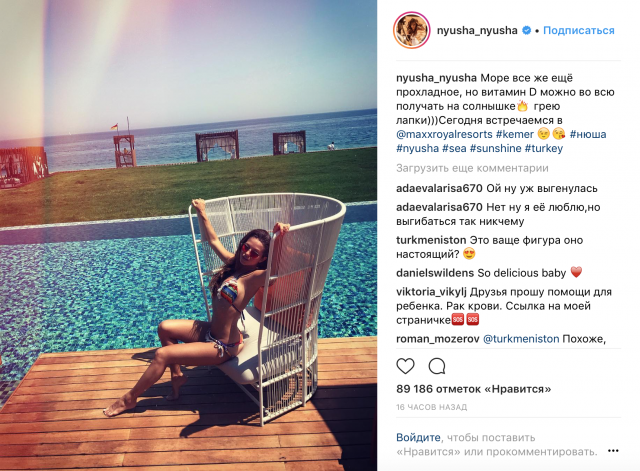The image size is (640, 471).
Task: Open the #turkey hashtag
Action: click(544, 148)
